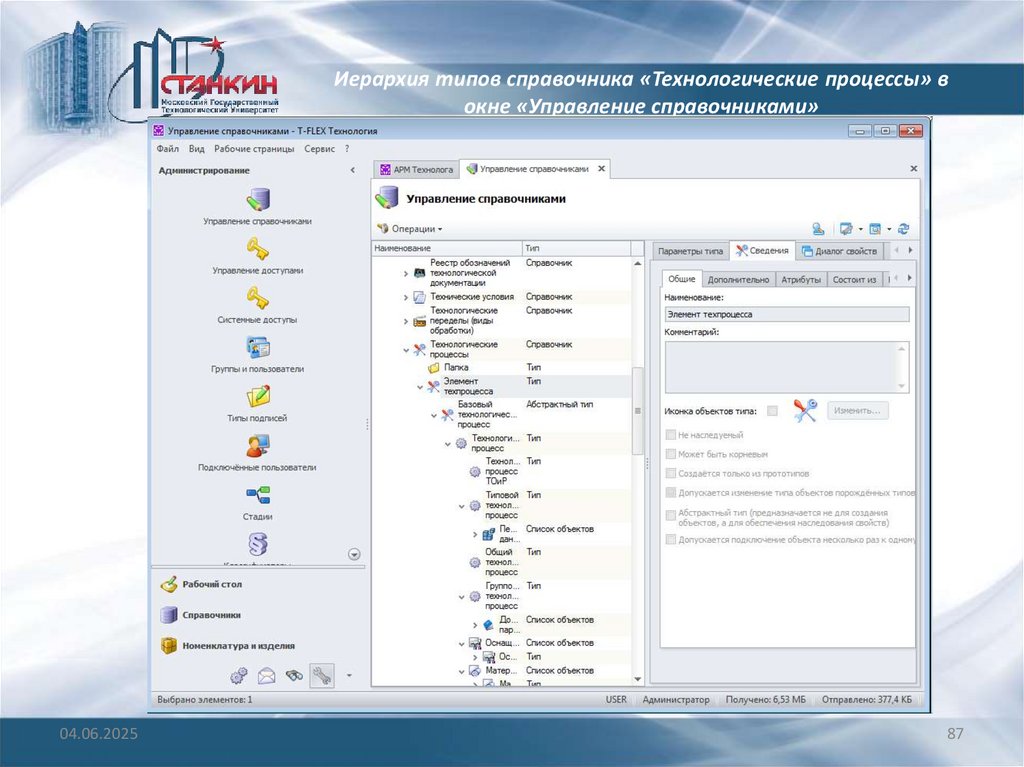Click the Папка folder icon in tree
Viewport: 1024px width, 767px height.
tap(433, 368)
